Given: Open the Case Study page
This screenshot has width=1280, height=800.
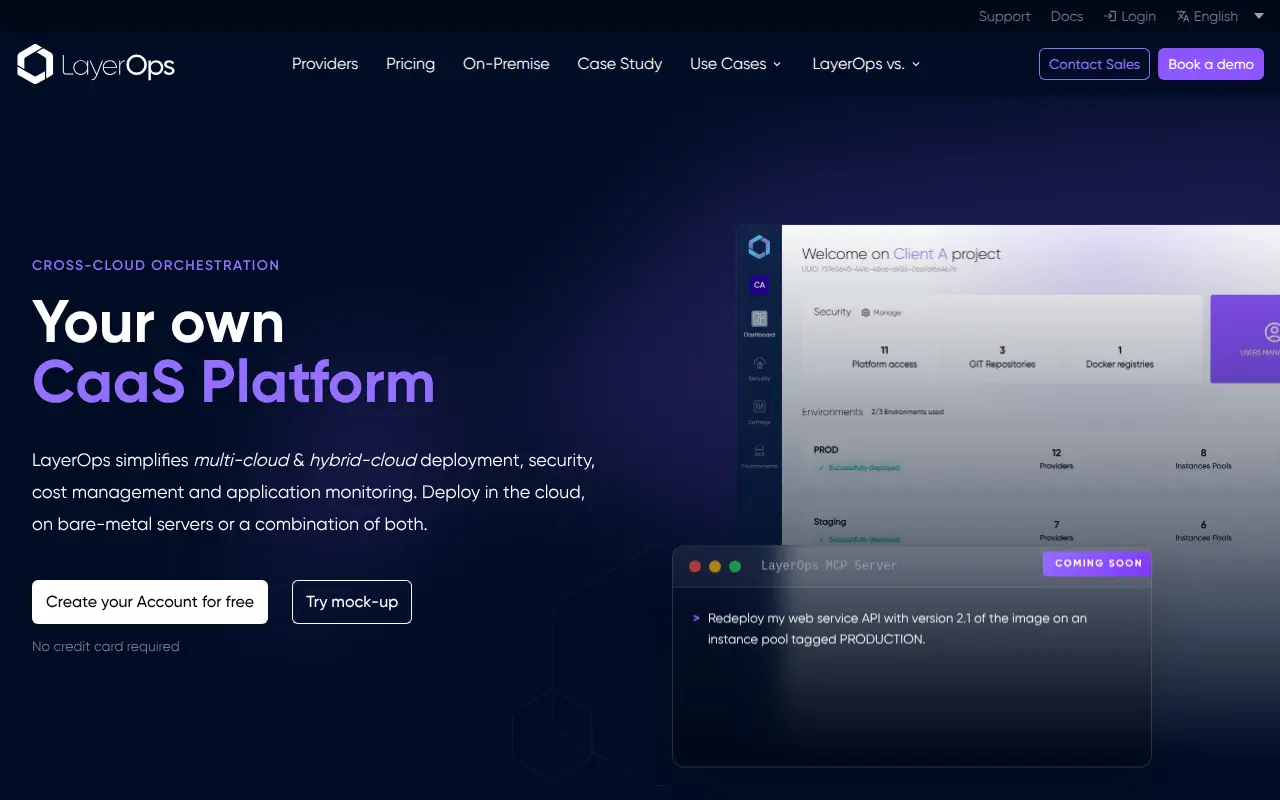Looking at the screenshot, I should click(620, 64).
